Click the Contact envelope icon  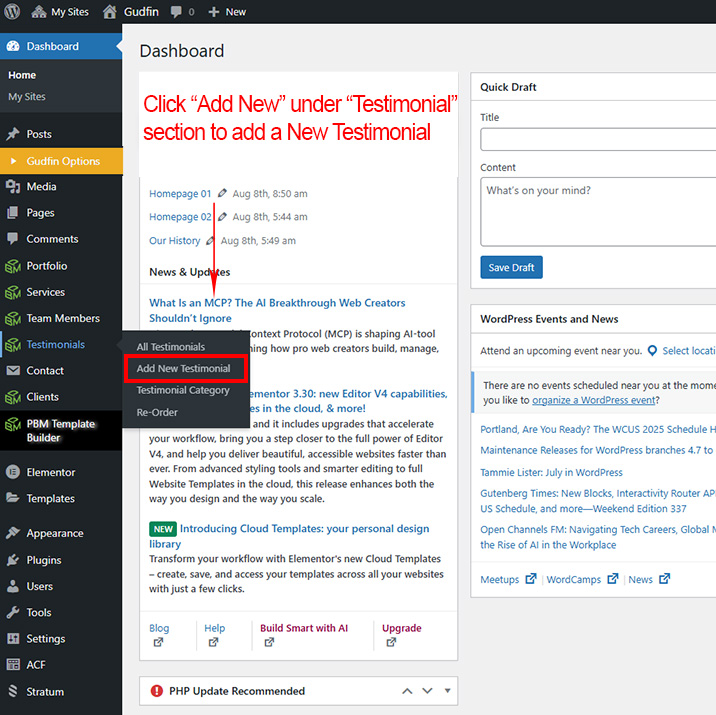coord(13,371)
